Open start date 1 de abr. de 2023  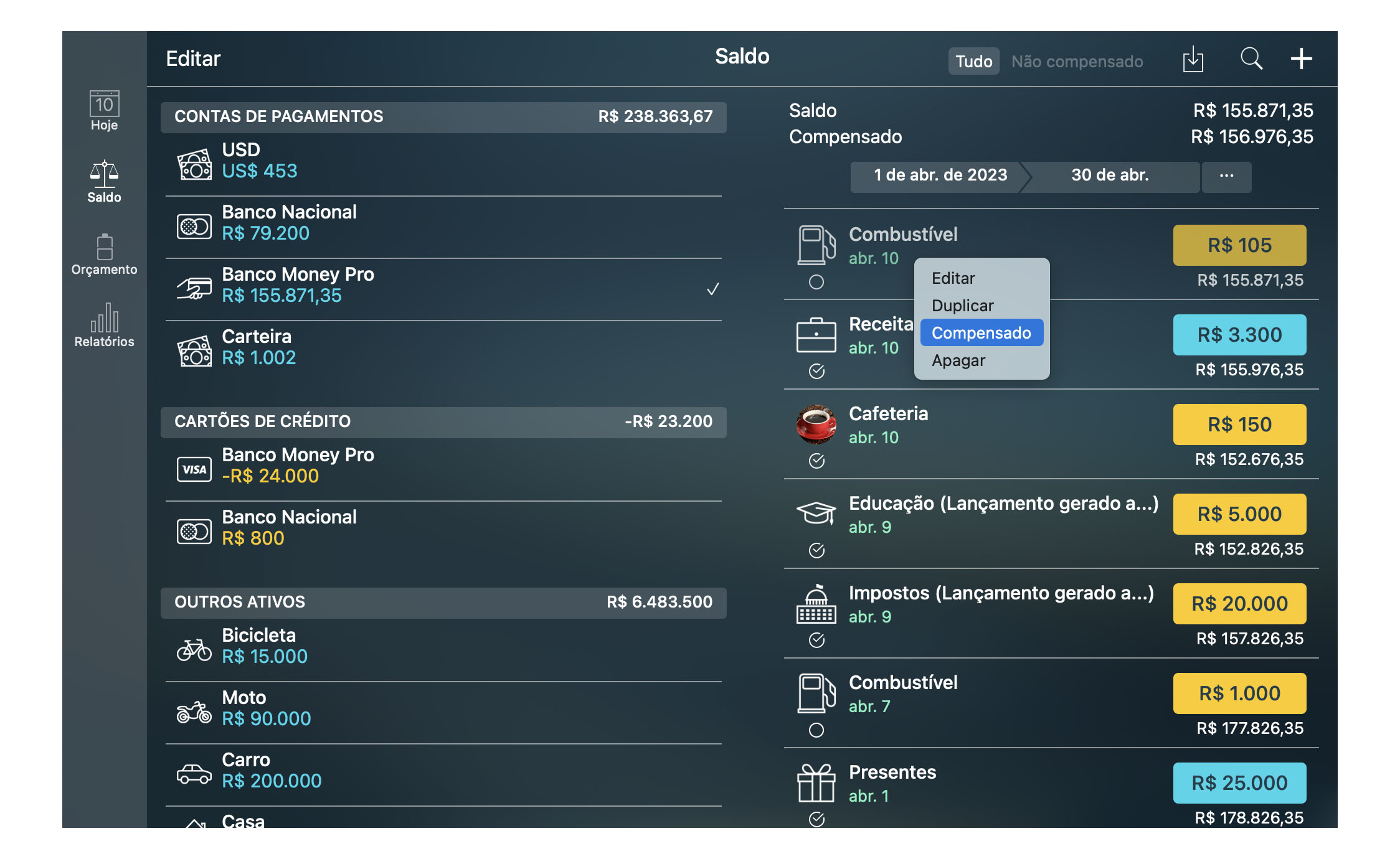(x=940, y=175)
